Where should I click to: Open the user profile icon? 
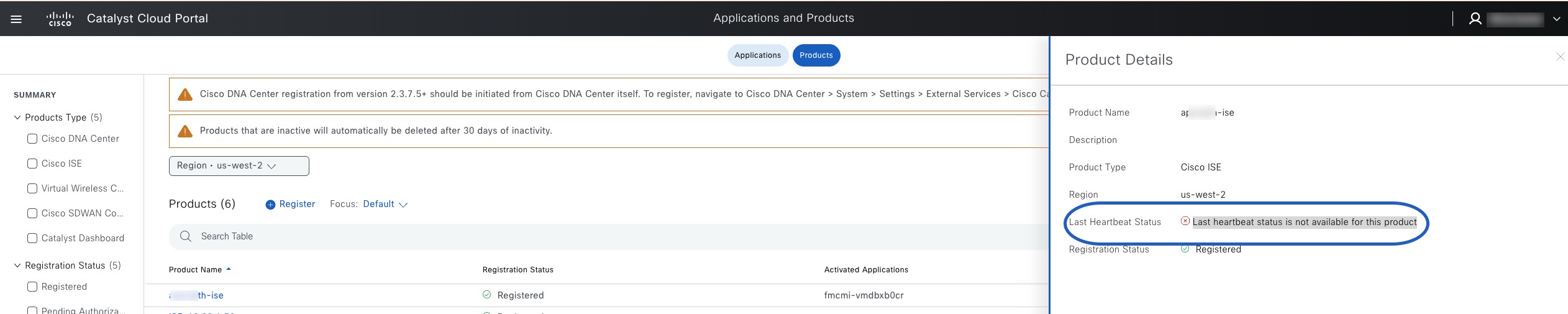[1475, 19]
